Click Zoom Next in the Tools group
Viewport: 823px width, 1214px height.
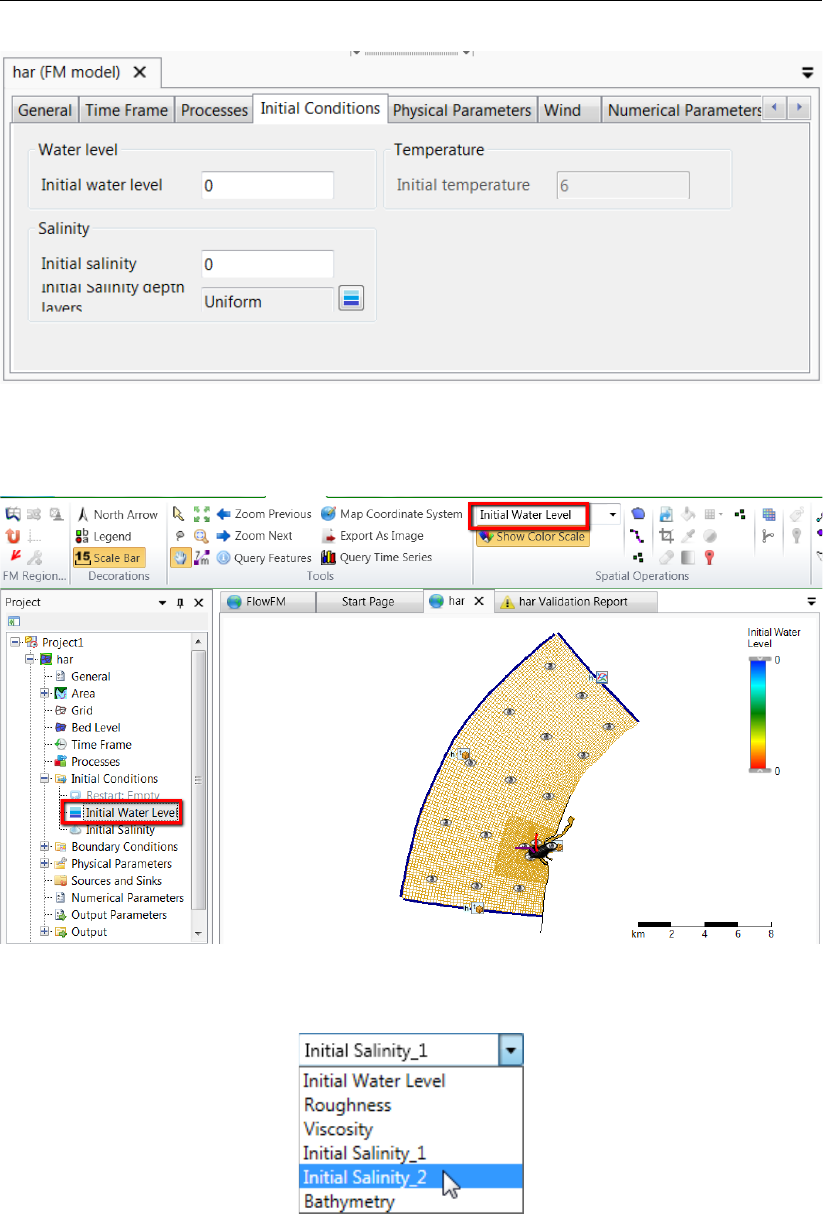click(x=255, y=536)
